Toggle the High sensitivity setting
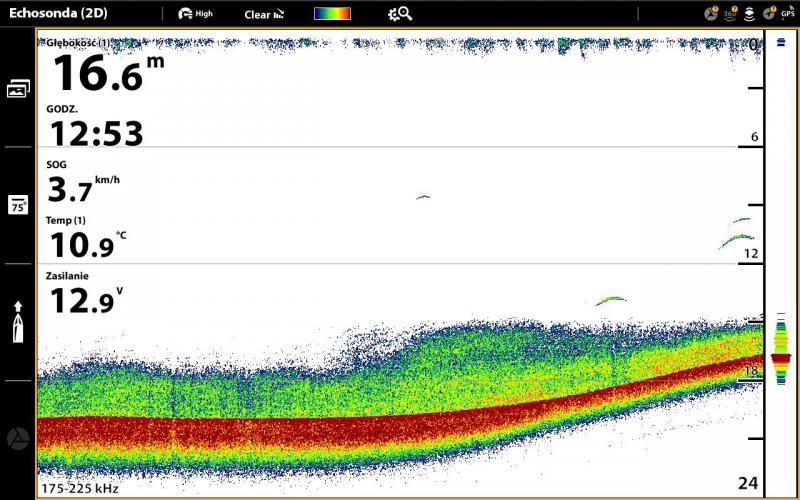The image size is (800, 500). coord(196,14)
